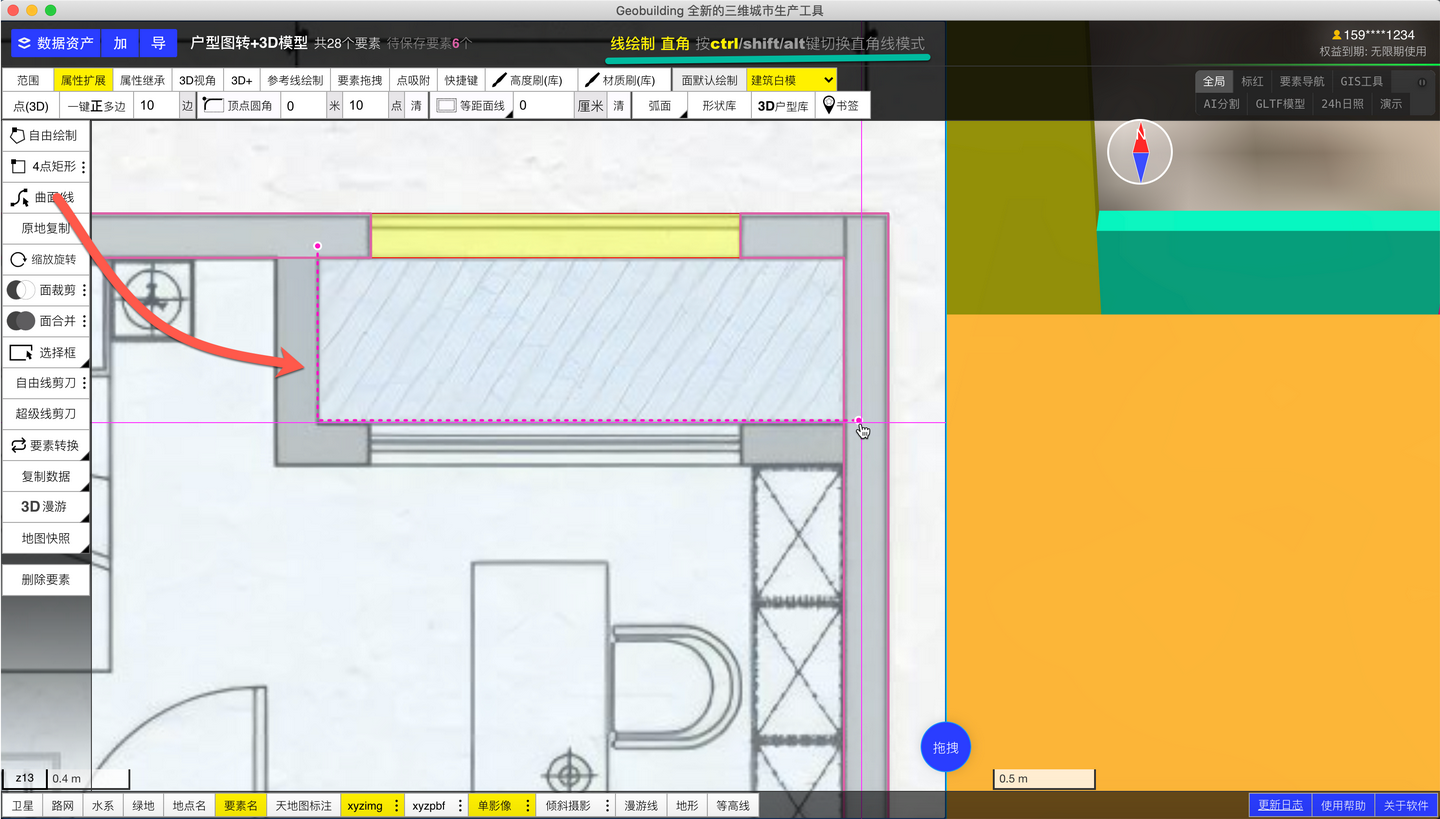Switch to the 标红 tab
This screenshot has width=1440, height=819.
tap(1252, 82)
